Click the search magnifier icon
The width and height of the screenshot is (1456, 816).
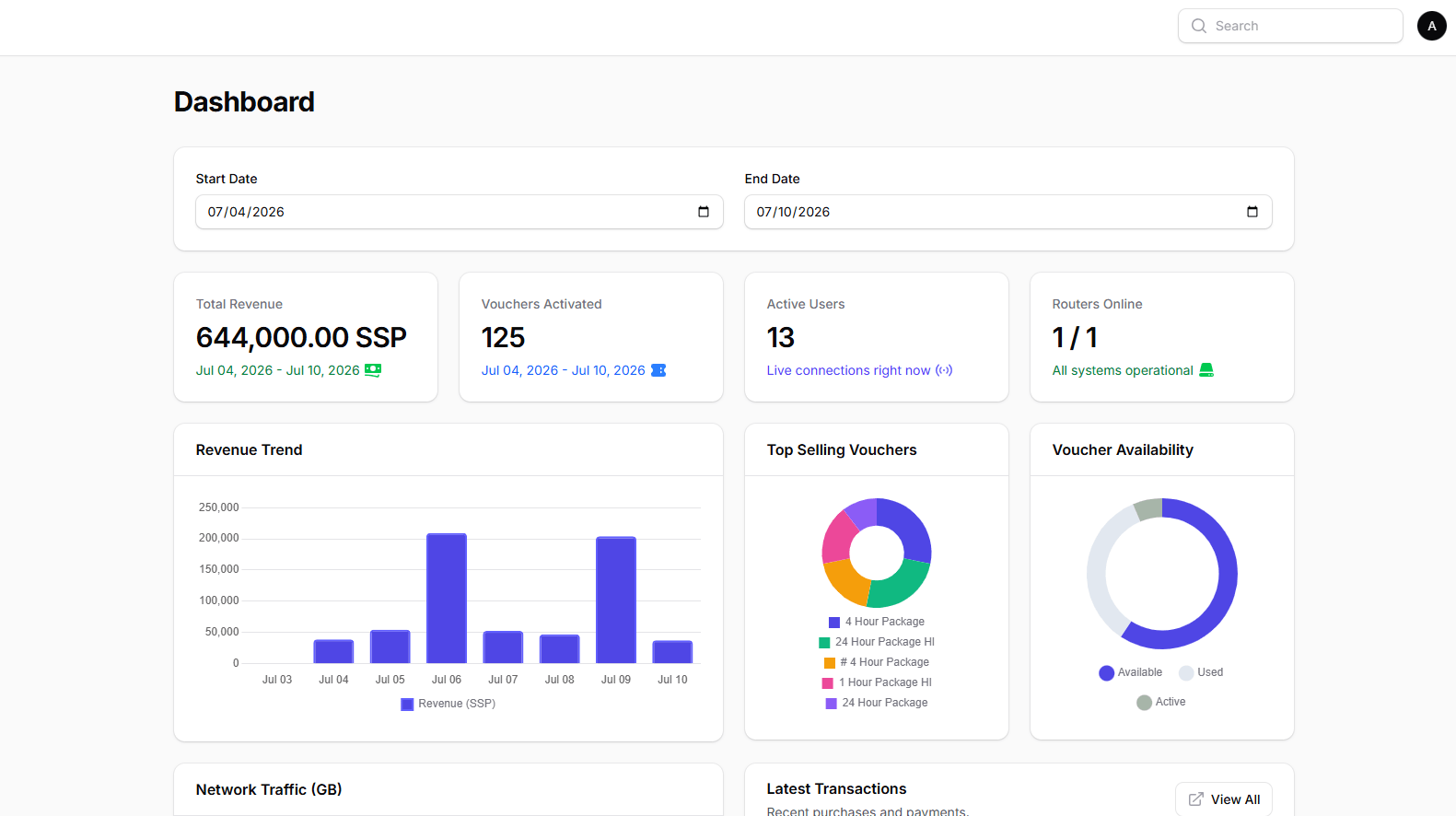coord(1198,26)
